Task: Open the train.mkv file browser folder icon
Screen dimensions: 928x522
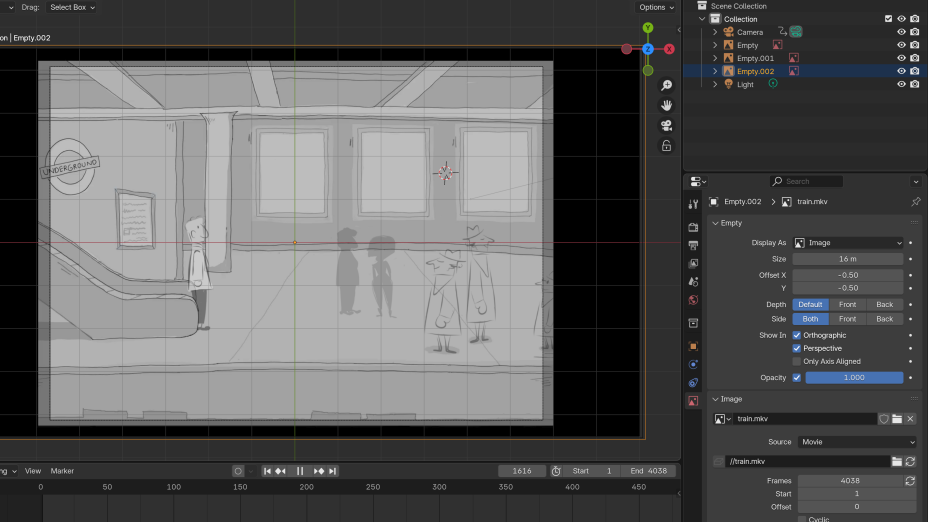Action: [x=897, y=419]
